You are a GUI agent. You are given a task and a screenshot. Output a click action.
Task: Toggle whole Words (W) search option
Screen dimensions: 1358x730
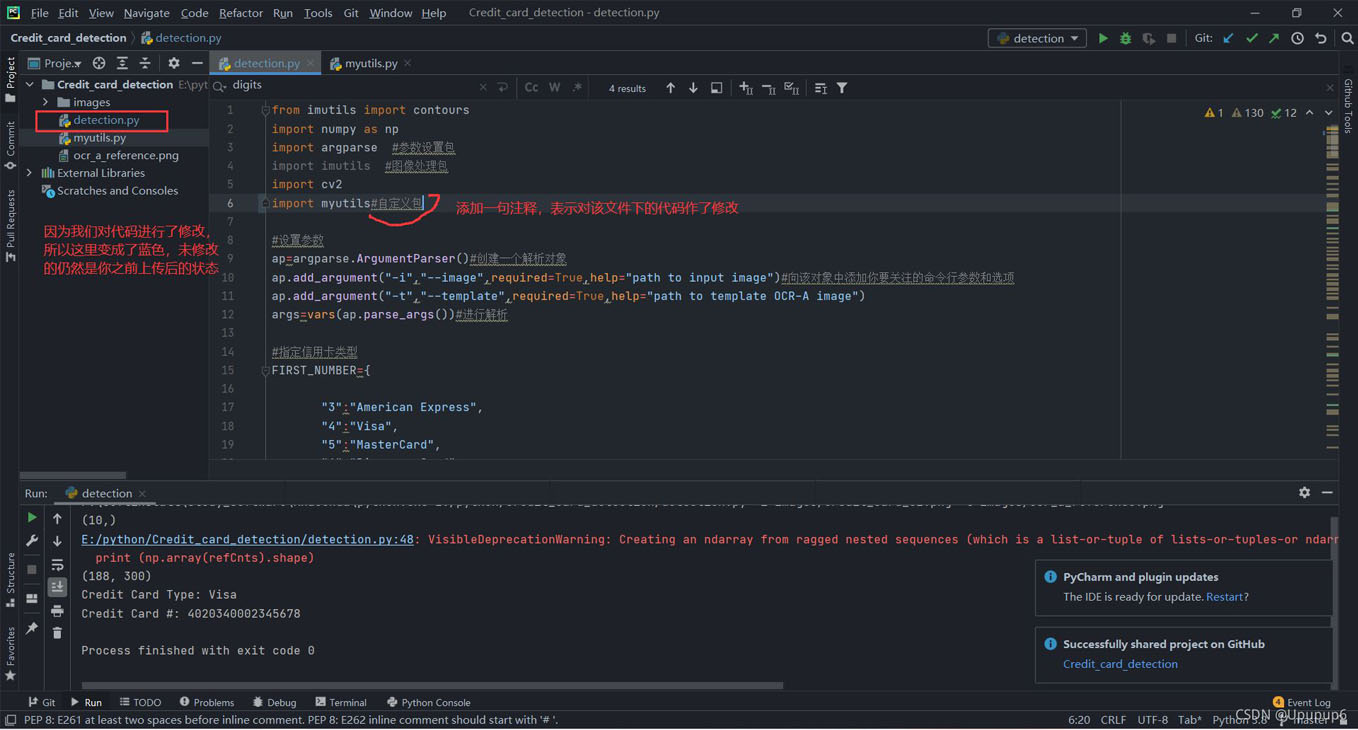554,88
